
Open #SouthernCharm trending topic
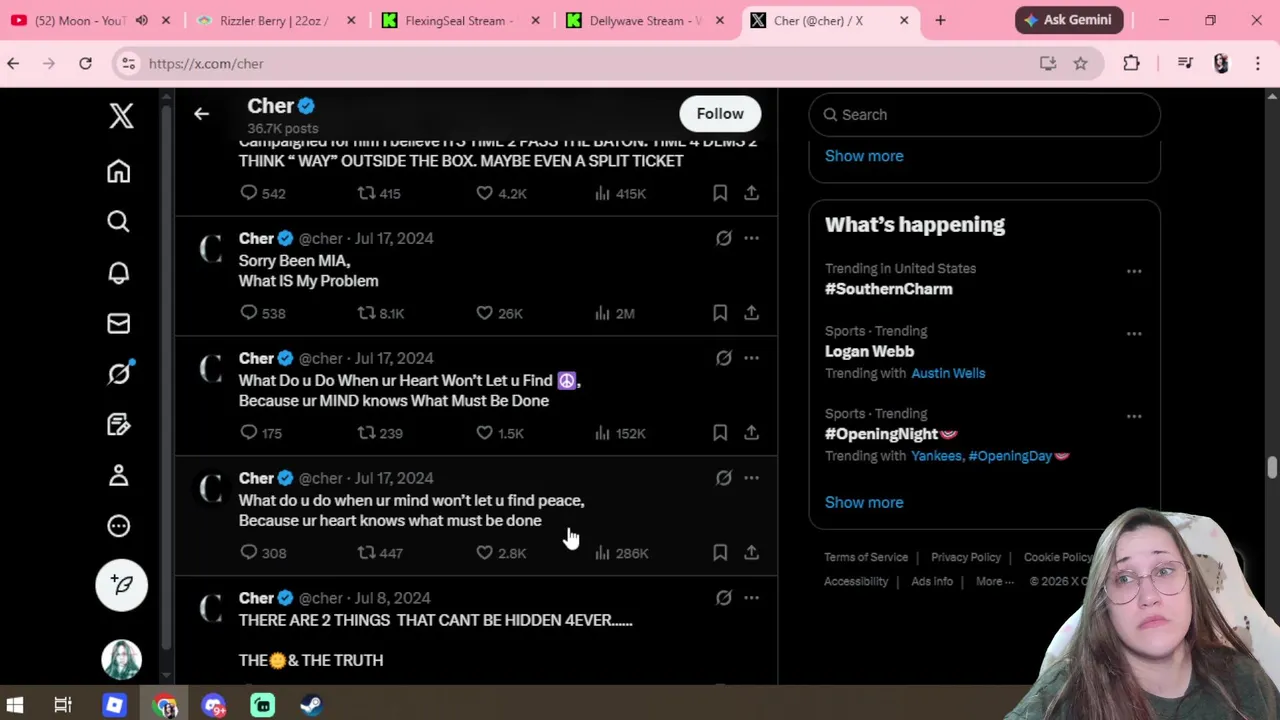coord(889,289)
